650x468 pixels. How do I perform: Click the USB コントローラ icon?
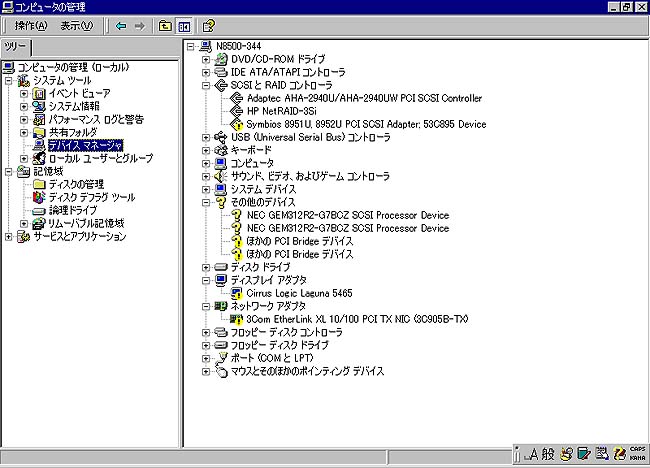pos(221,137)
